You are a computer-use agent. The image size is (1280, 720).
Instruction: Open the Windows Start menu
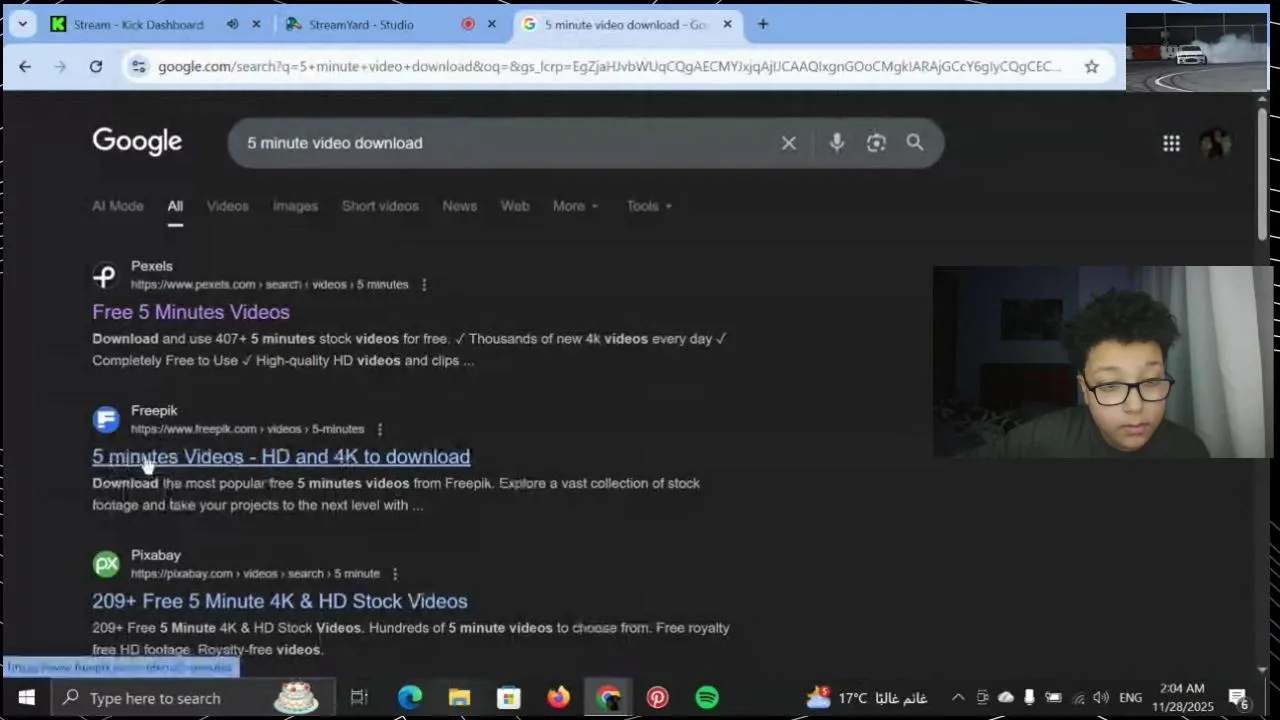pos(27,698)
